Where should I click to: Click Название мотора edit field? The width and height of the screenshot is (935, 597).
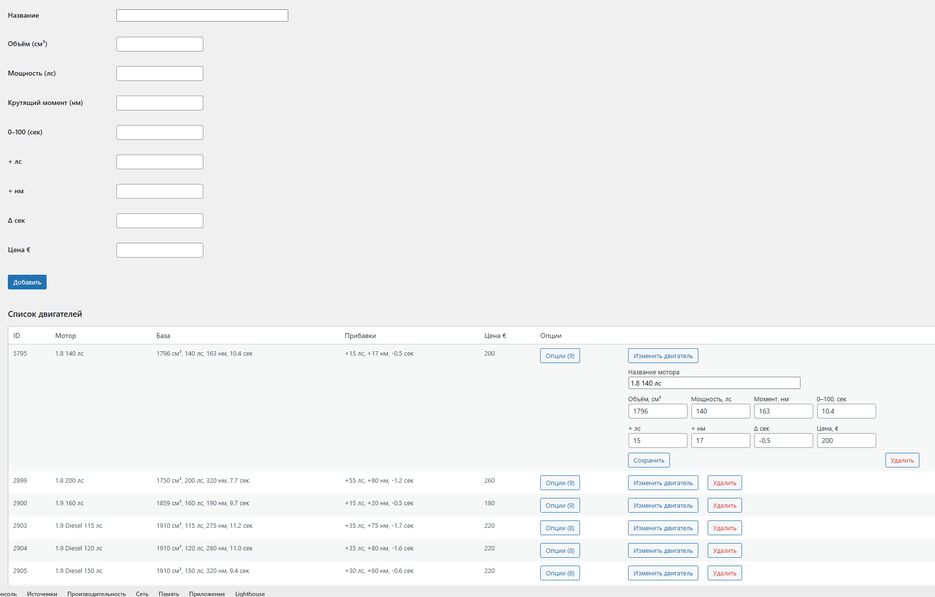(x=714, y=383)
